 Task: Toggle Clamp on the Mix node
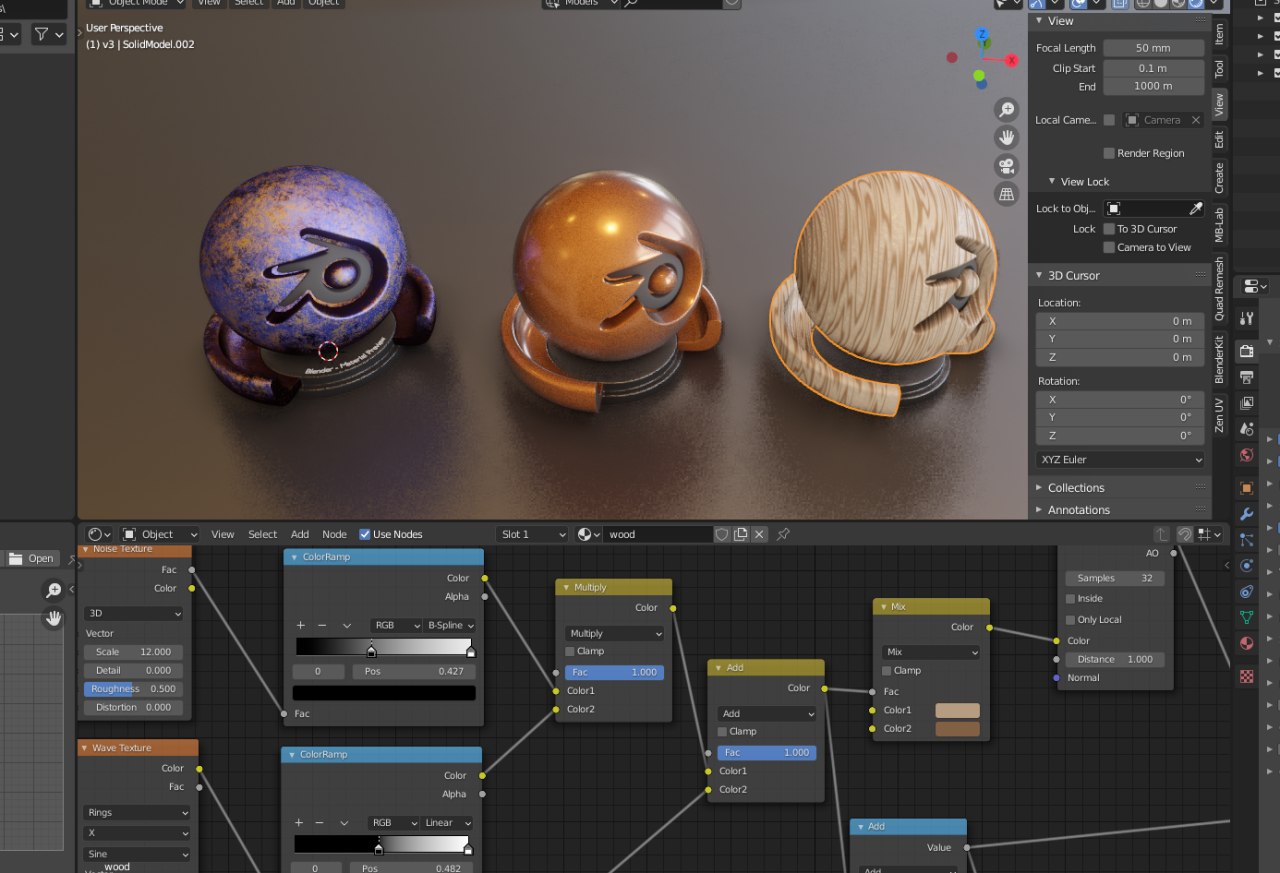pos(886,670)
